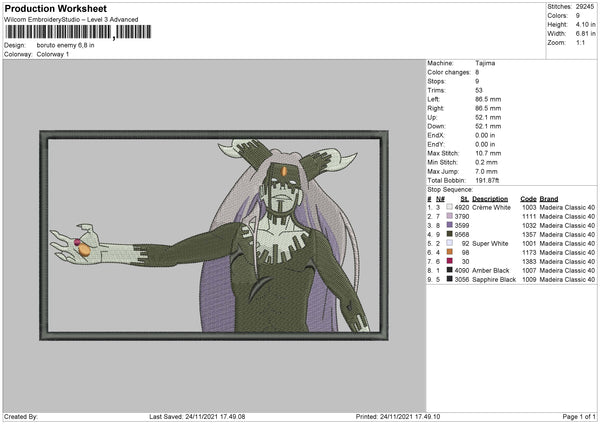Click the Description column header
This screenshot has height=424, width=600.
(490, 199)
